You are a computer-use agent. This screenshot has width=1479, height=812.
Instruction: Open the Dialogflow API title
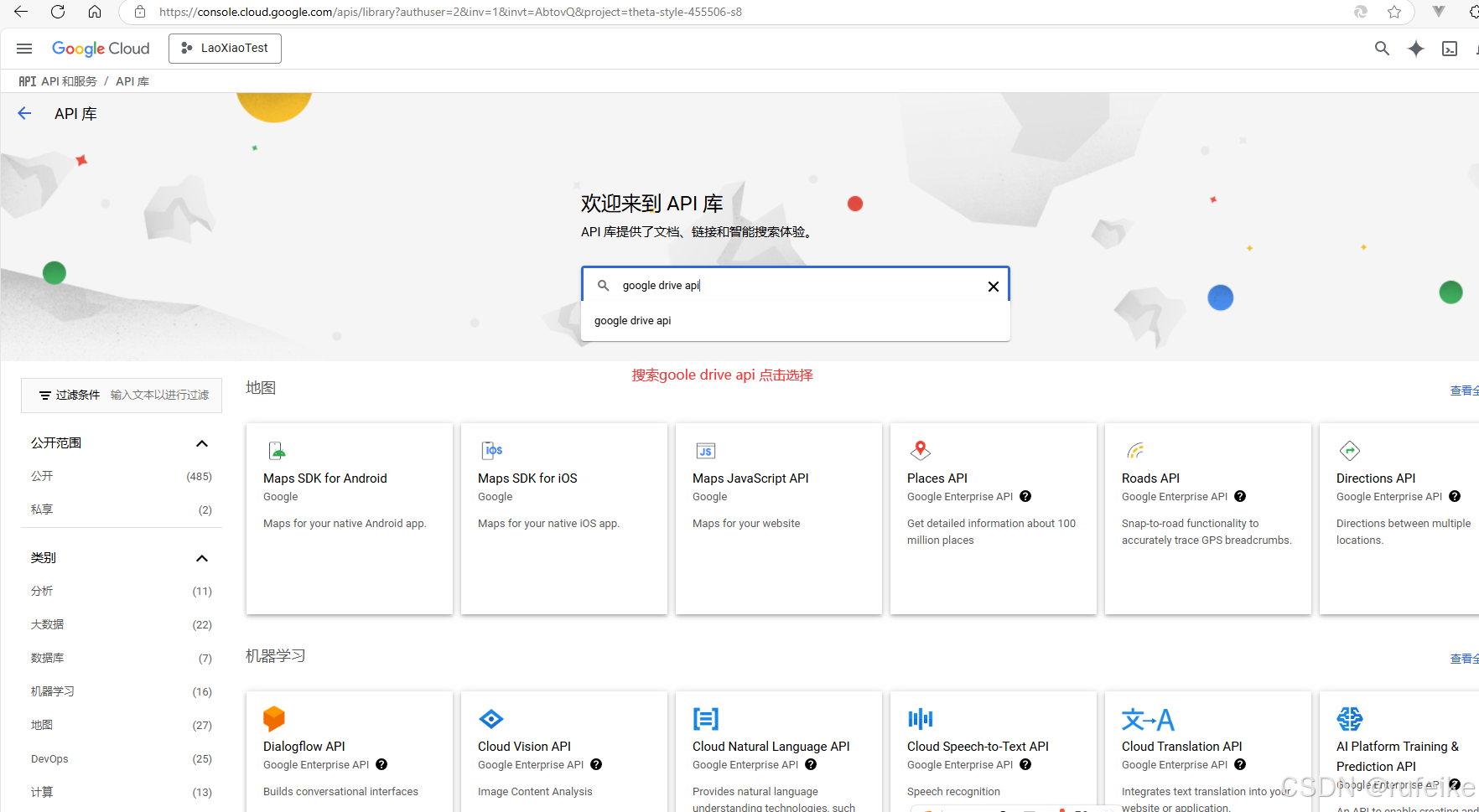304,747
